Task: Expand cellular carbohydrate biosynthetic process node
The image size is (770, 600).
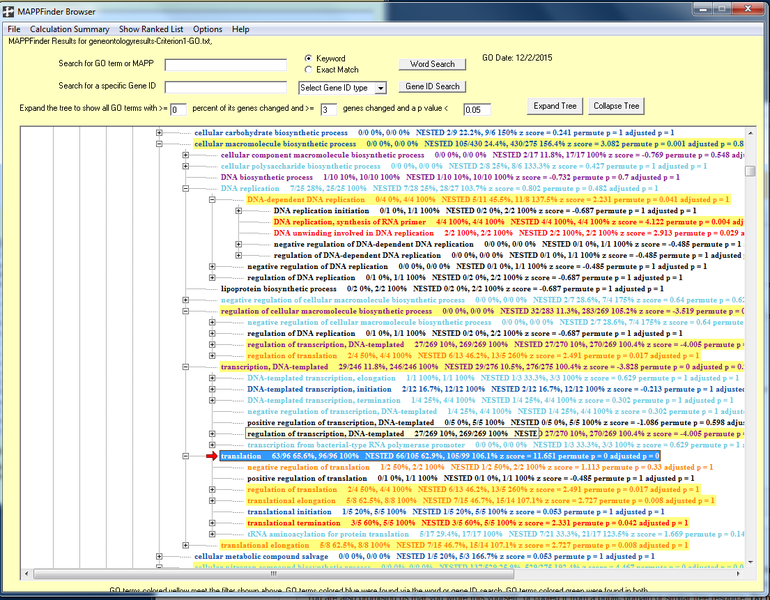Action: tap(159, 133)
